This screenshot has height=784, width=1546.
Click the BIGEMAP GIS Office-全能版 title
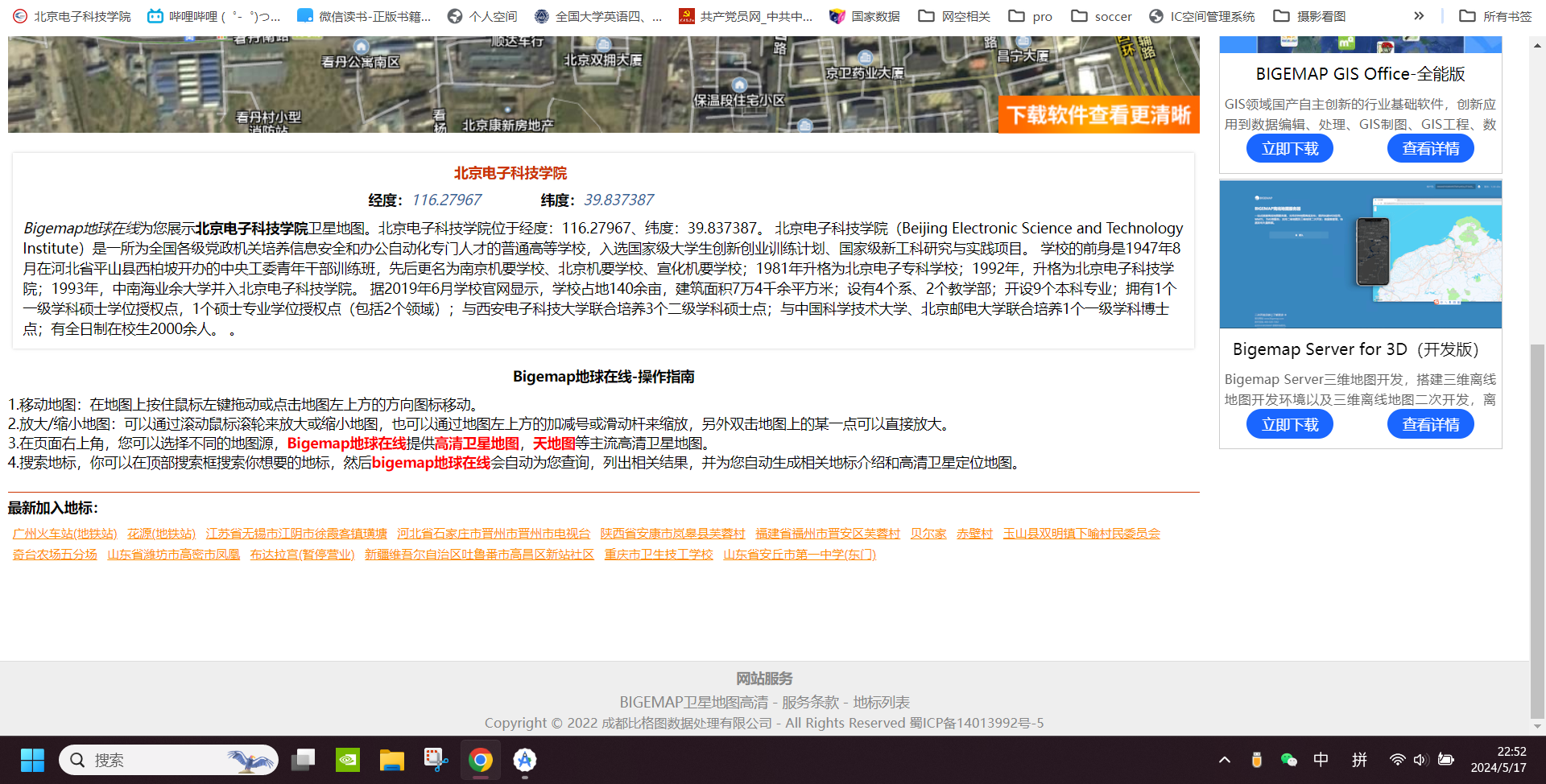[x=1361, y=74]
